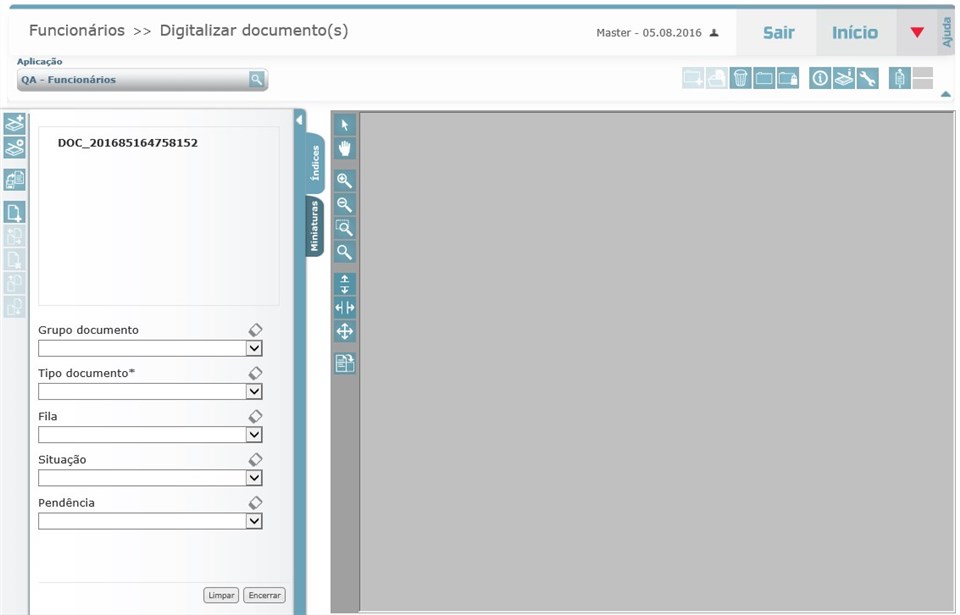
Task: Click the red arrow next to Início
Action: (917, 31)
